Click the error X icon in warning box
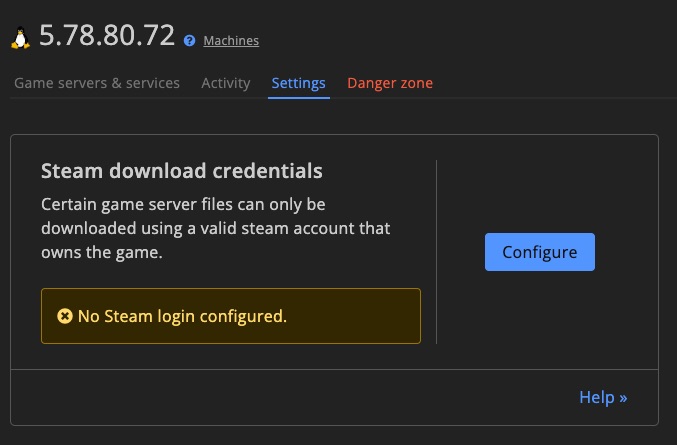Image resolution: width=677 pixels, height=445 pixels. tap(65, 316)
